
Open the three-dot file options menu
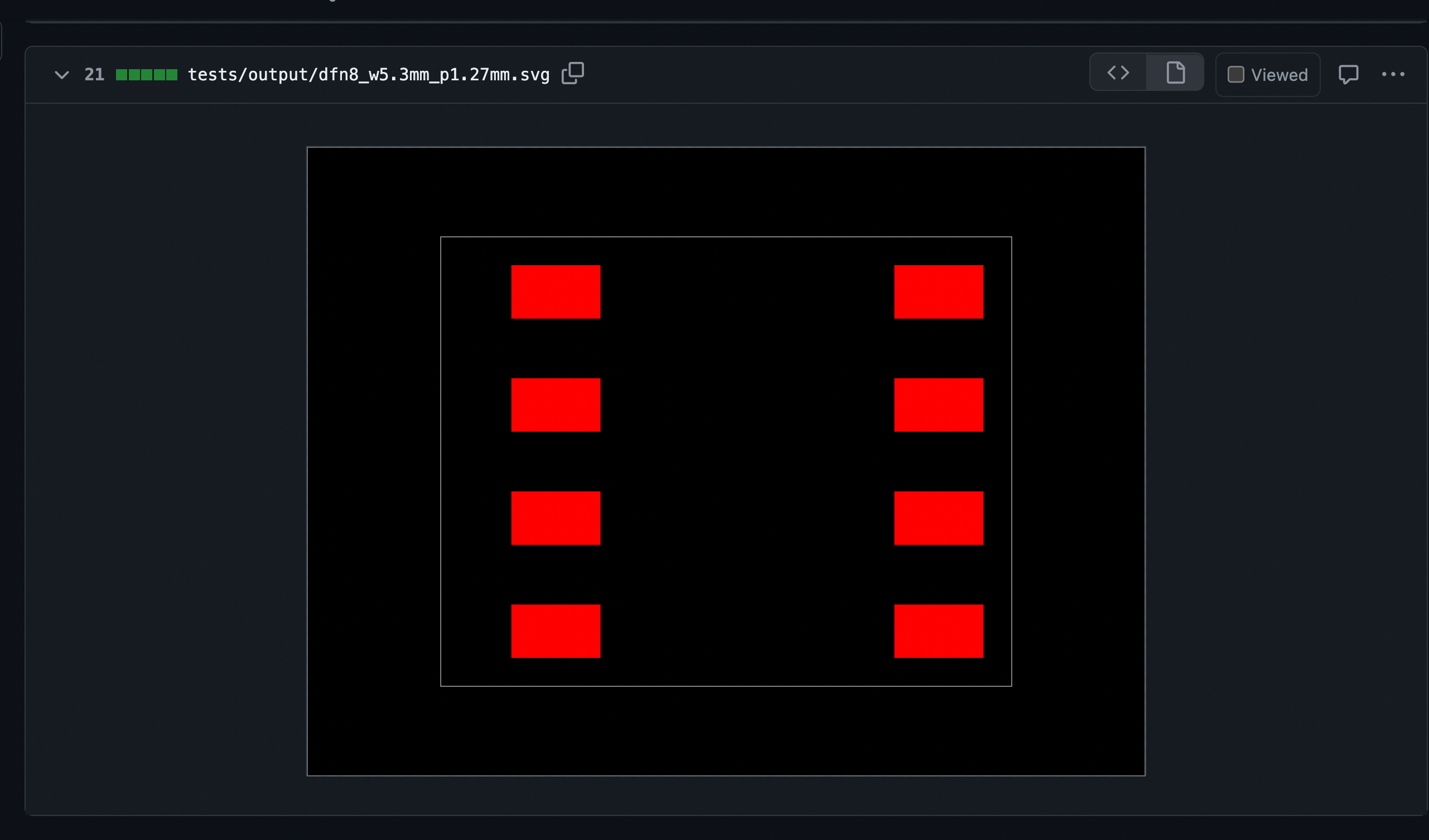tap(1393, 74)
